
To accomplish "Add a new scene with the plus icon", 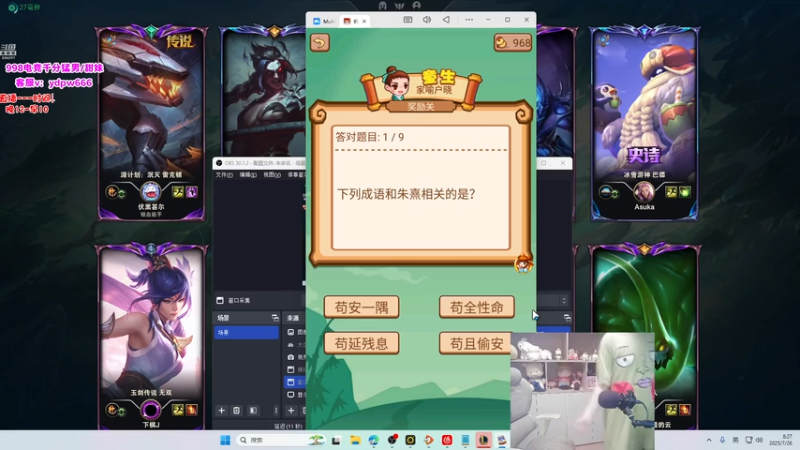I will 221,410.
